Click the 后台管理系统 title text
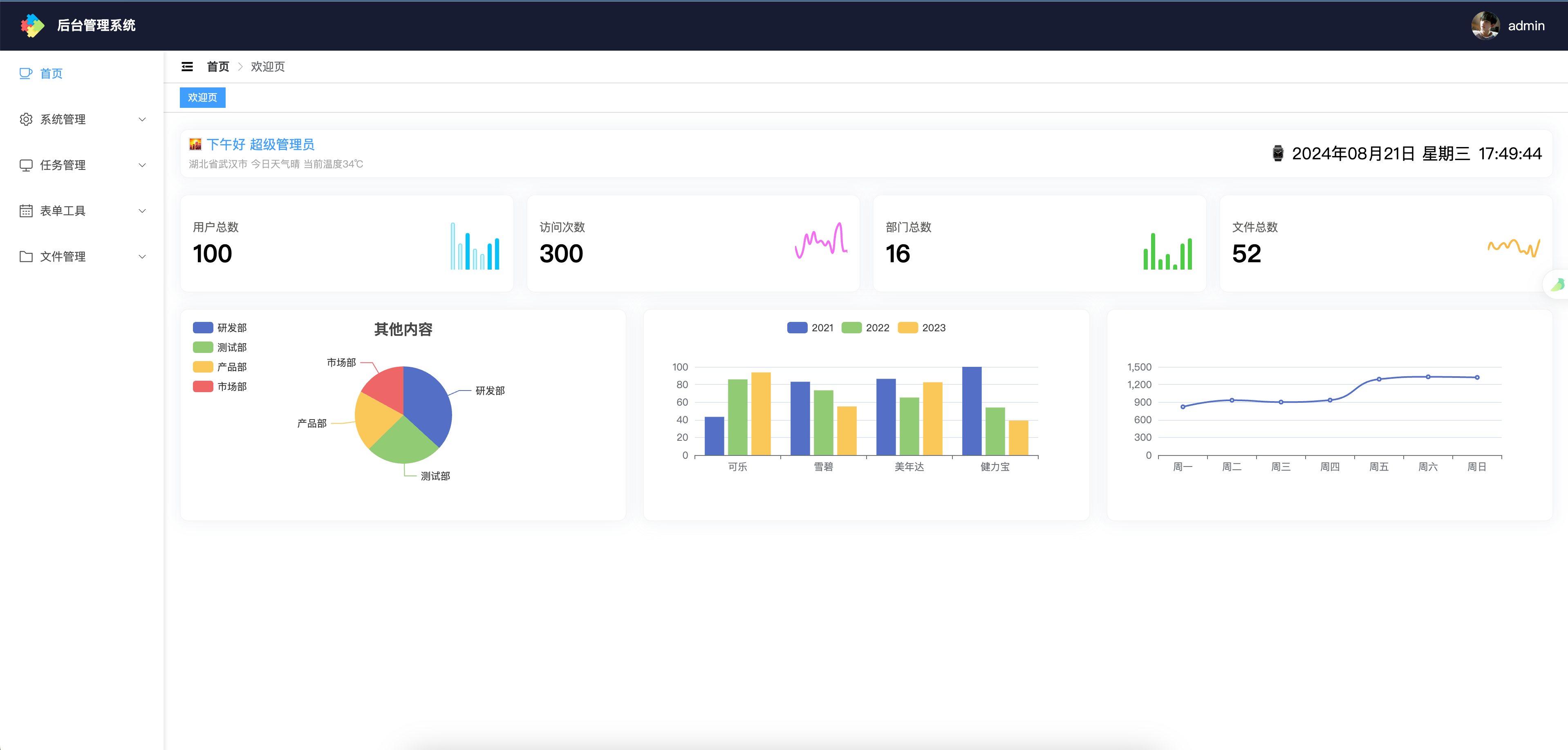Image resolution: width=1568 pixels, height=750 pixels. coord(96,26)
